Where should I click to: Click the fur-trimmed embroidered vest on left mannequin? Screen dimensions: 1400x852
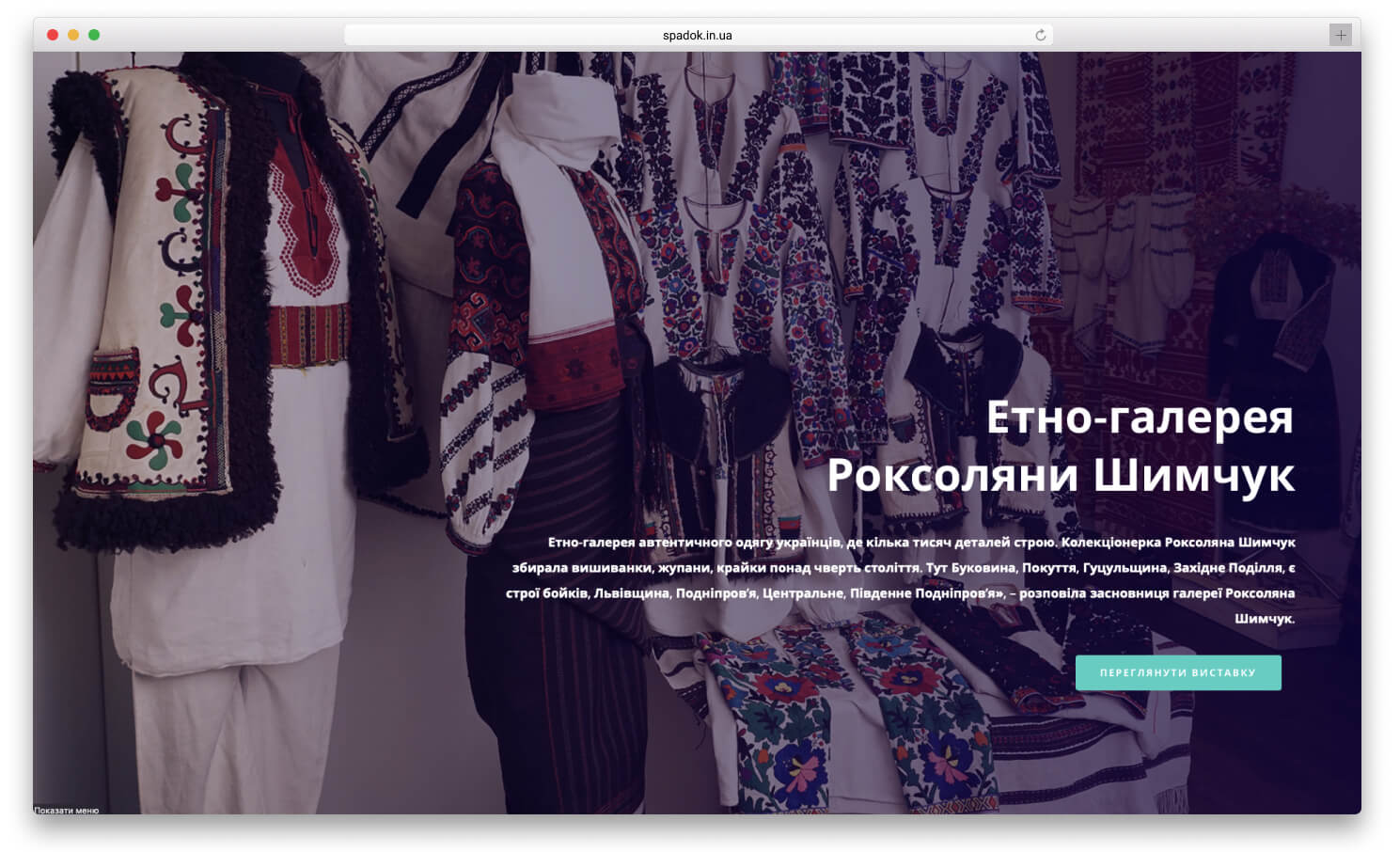click(x=150, y=301)
